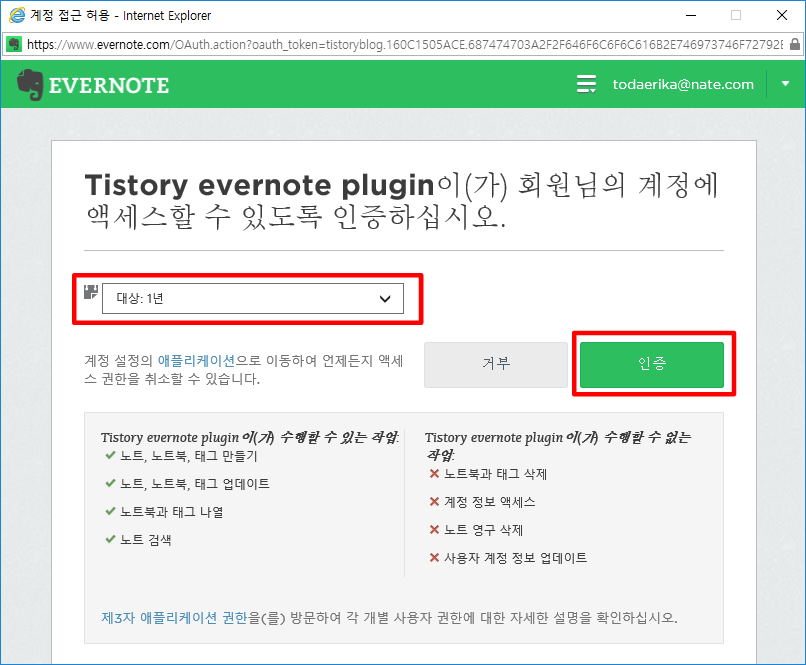Click the '노트북과 태그 나열' permission text
The width and height of the screenshot is (806, 665).
(x=172, y=512)
